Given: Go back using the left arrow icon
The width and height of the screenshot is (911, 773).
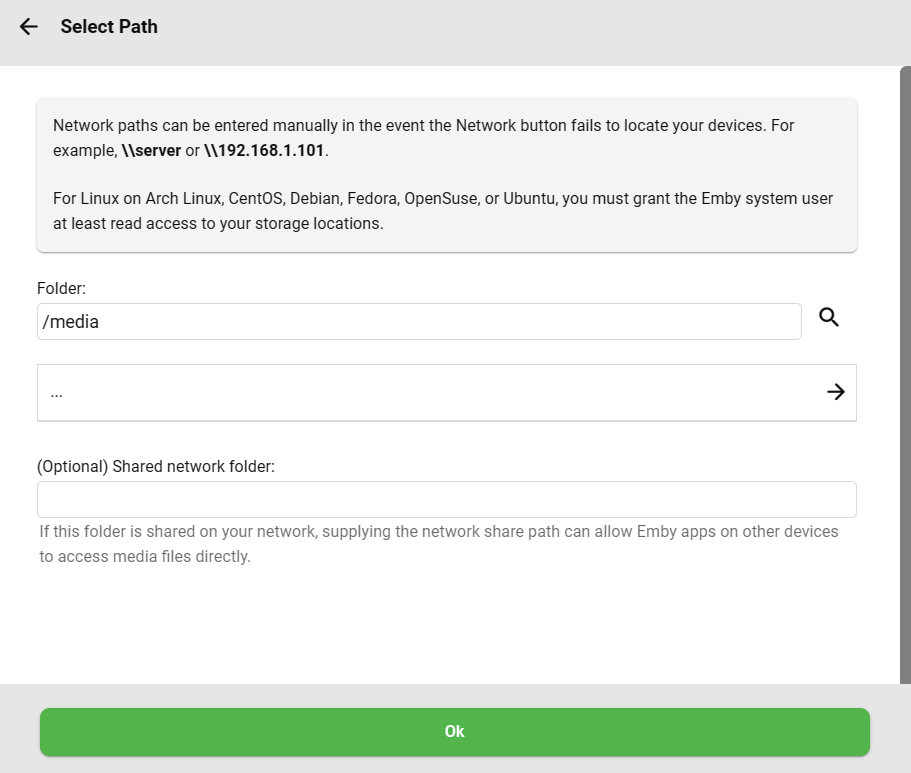Looking at the screenshot, I should (28, 27).
